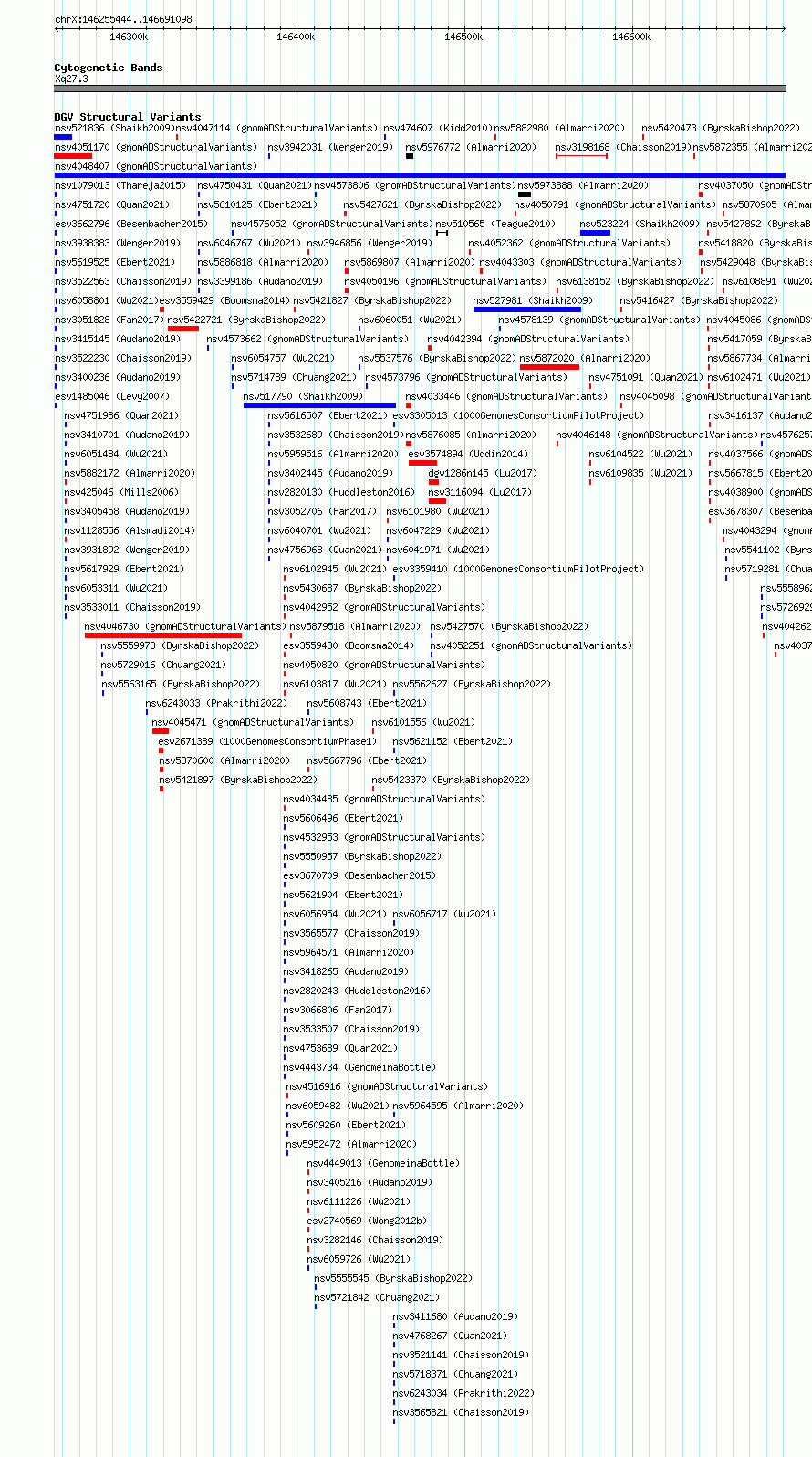The height and width of the screenshot is (1457, 812).
Task: Select the long blue nsv4048407 variant bar
Action: click(x=420, y=175)
